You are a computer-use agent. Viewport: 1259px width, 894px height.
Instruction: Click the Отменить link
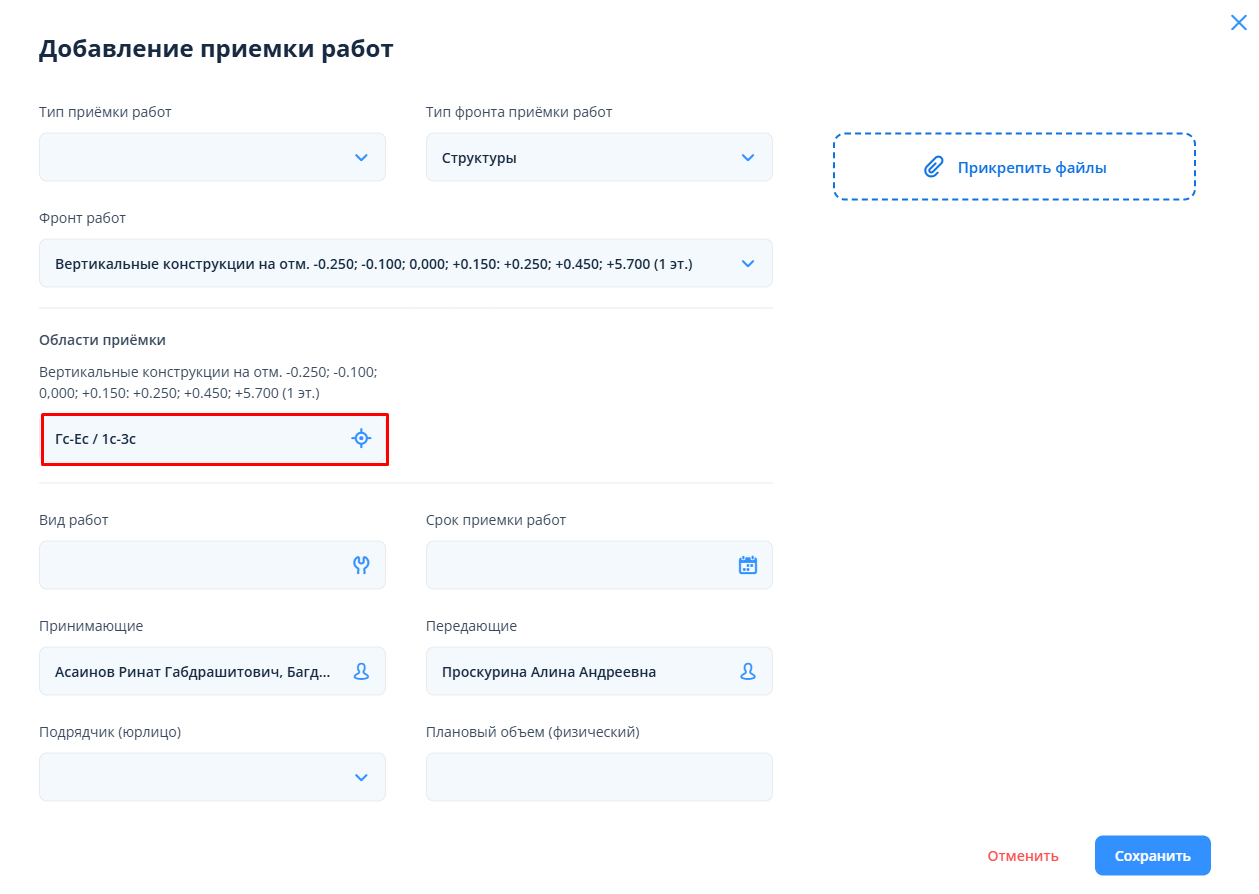point(1022,856)
